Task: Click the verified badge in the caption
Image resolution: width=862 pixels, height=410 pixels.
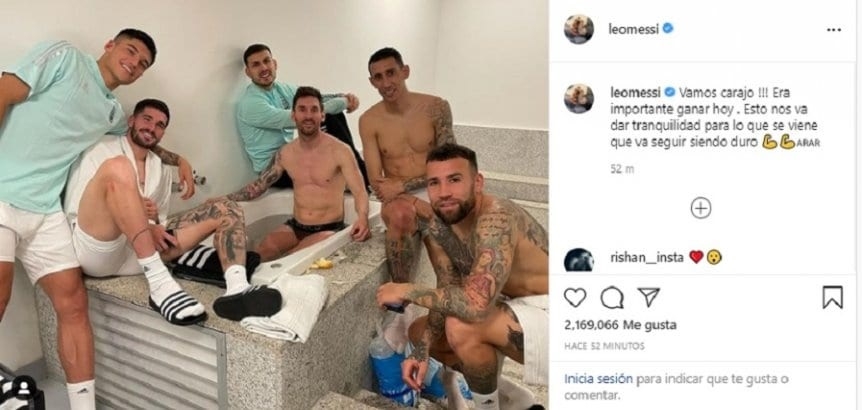Action: pos(670,92)
